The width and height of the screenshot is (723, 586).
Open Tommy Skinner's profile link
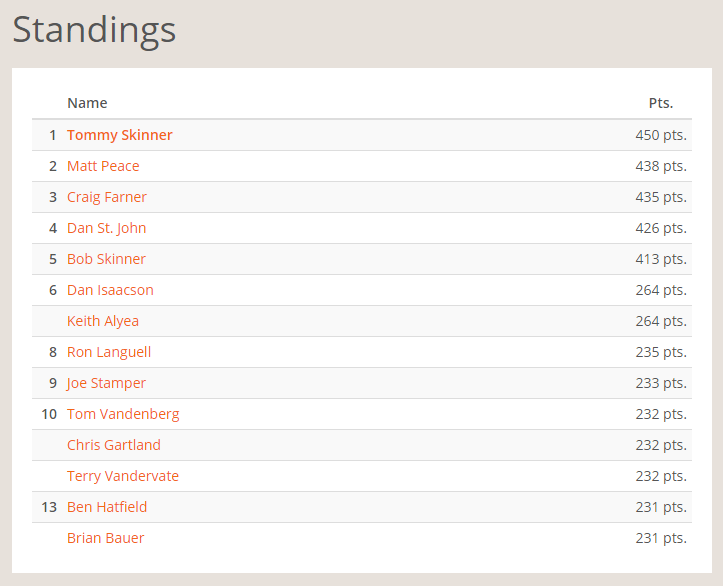coord(119,135)
